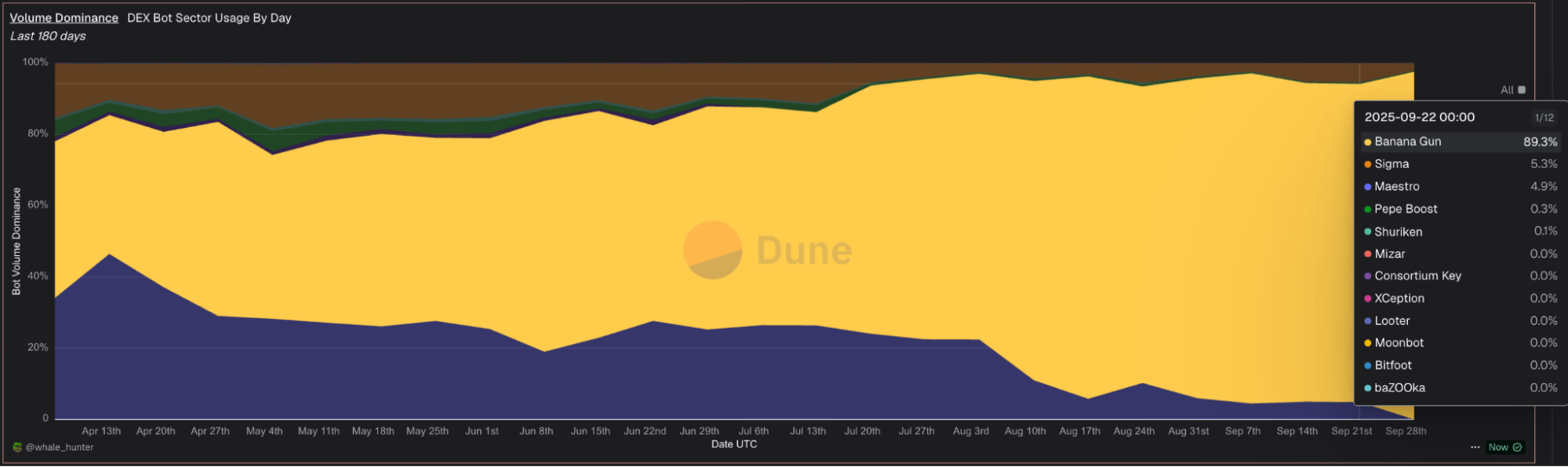Select the XCeption series name

(x=1399, y=299)
